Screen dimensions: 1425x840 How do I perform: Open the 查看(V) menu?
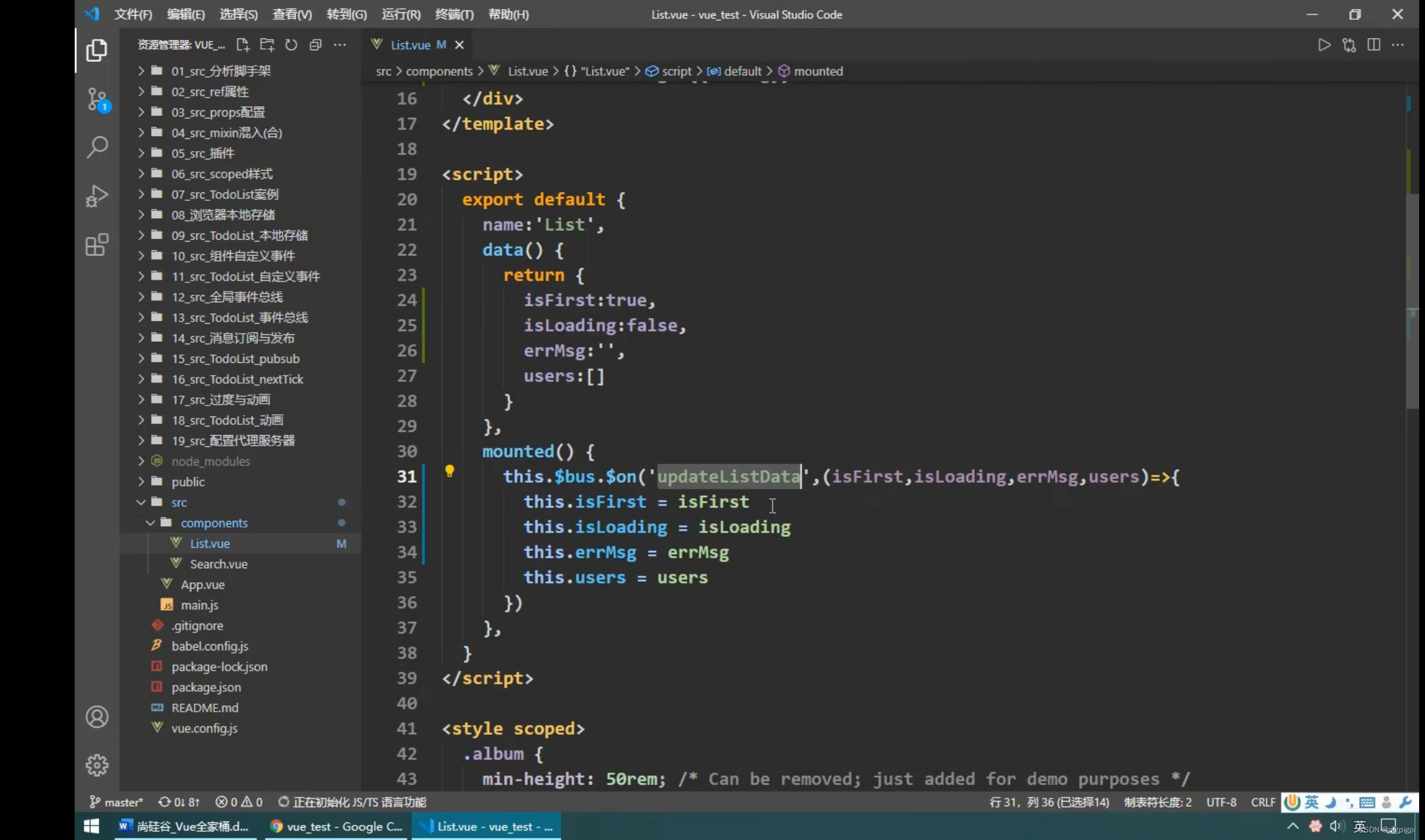click(292, 15)
